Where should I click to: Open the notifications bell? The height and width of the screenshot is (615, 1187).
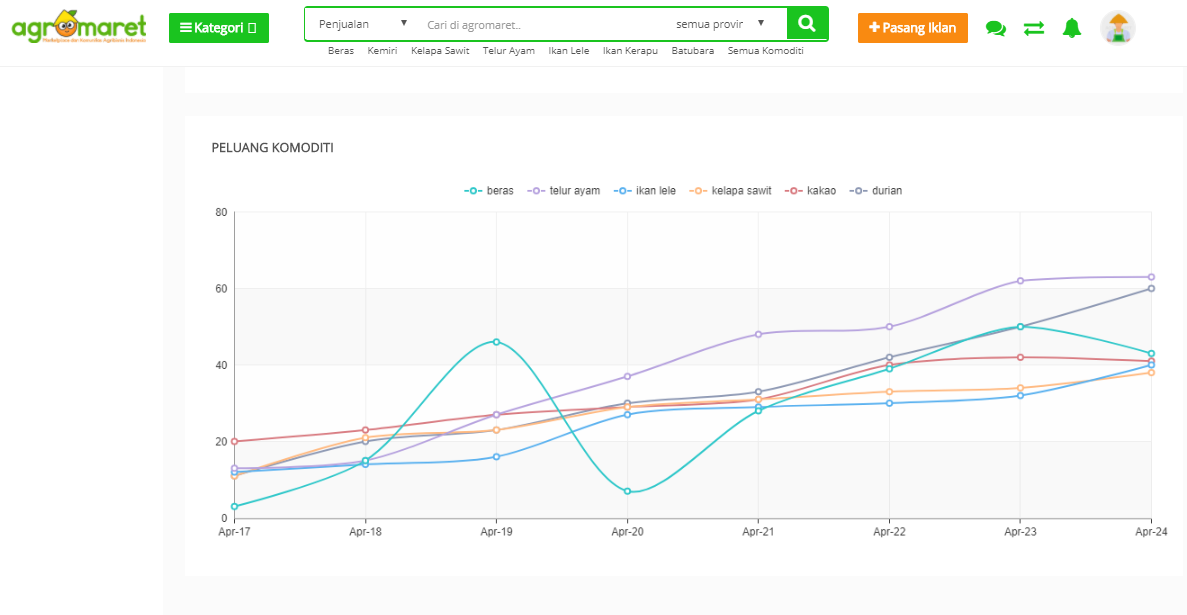click(1072, 28)
